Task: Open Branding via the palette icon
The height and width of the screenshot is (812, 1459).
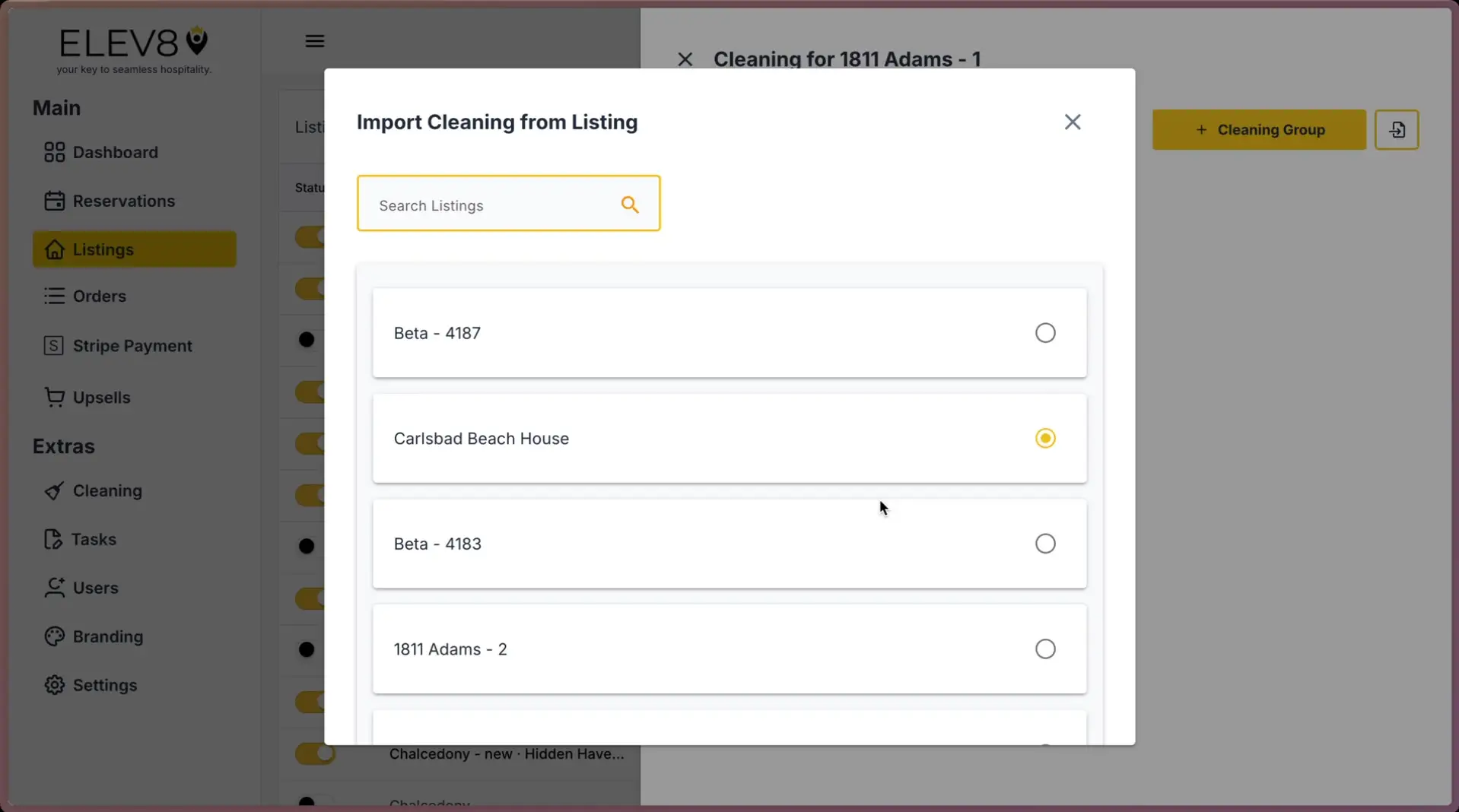Action: coord(53,636)
